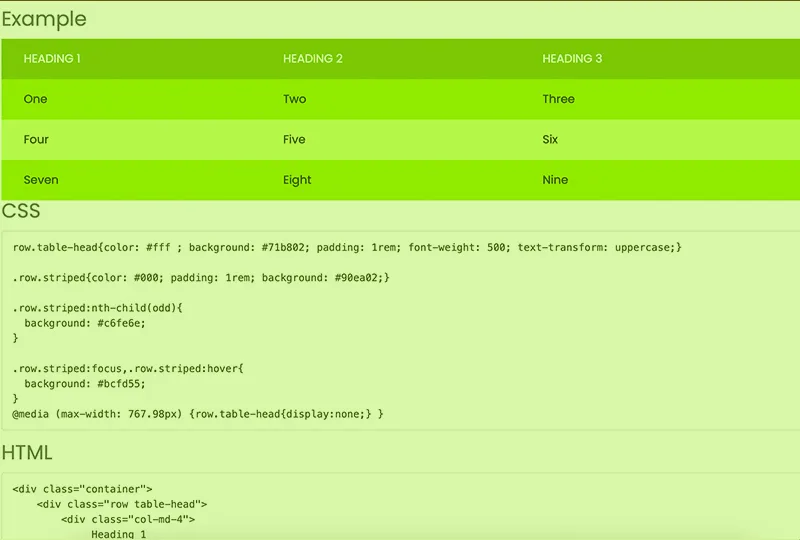This screenshot has height=540, width=800.
Task: Select the 'Eight' table cell
Action: tap(297, 180)
